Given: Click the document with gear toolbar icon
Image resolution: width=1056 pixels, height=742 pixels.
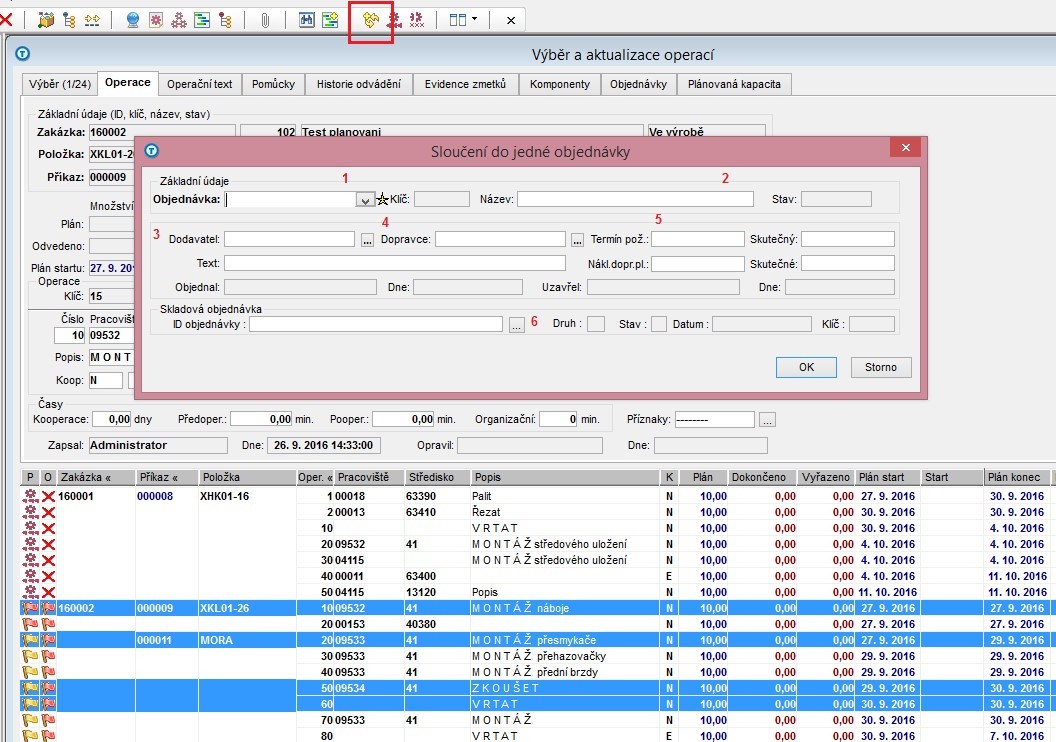Looking at the screenshot, I should (156, 20).
